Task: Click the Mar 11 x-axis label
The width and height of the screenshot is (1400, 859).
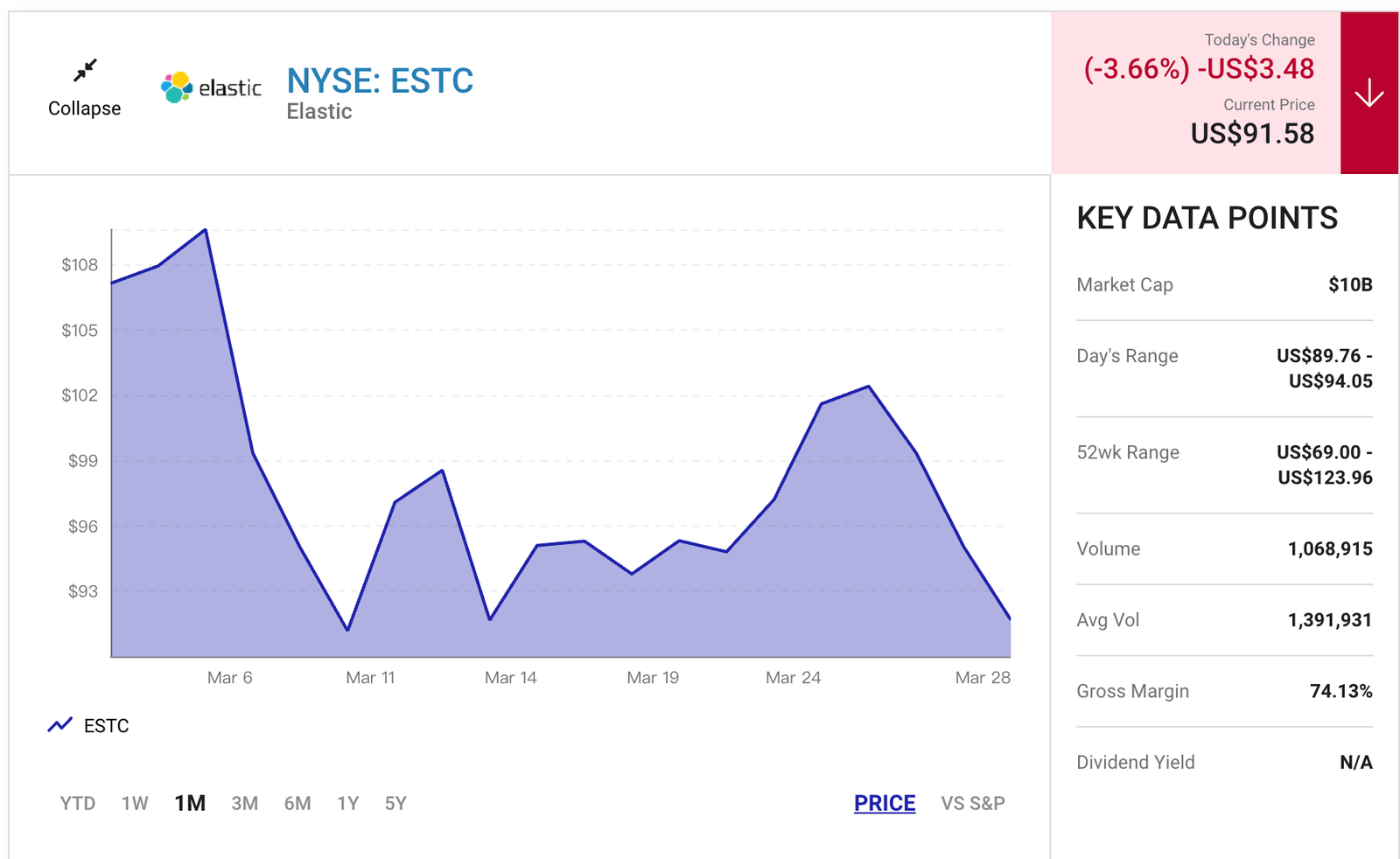Action: pyautogui.click(x=370, y=678)
